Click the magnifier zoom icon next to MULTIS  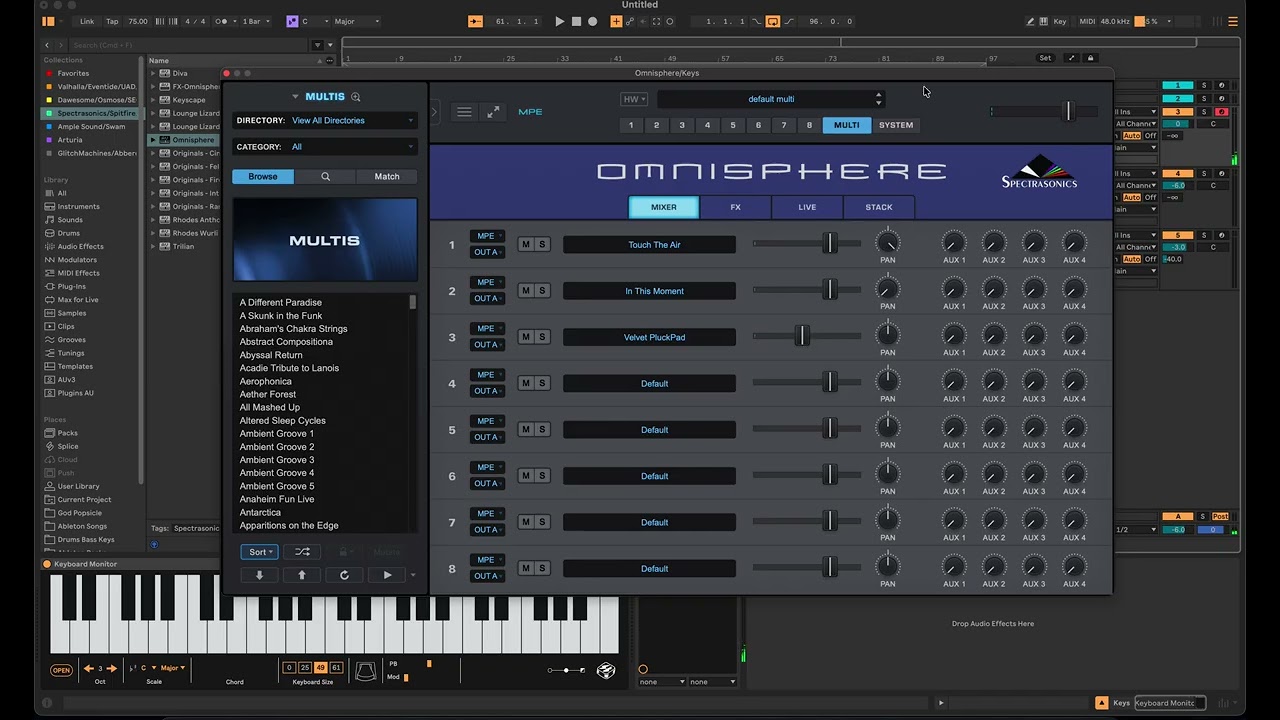pos(355,97)
